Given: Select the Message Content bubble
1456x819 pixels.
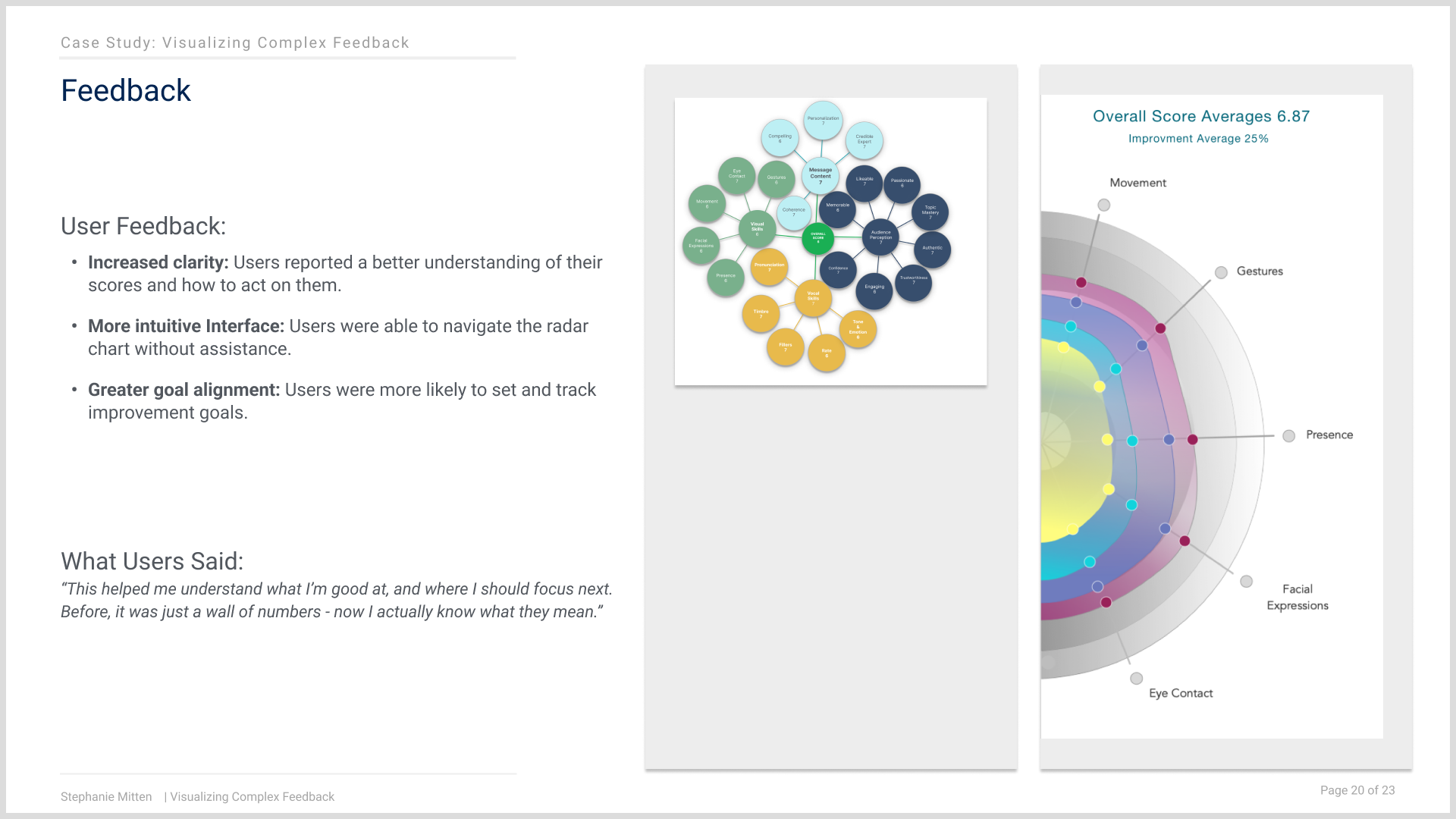Looking at the screenshot, I should [820, 174].
